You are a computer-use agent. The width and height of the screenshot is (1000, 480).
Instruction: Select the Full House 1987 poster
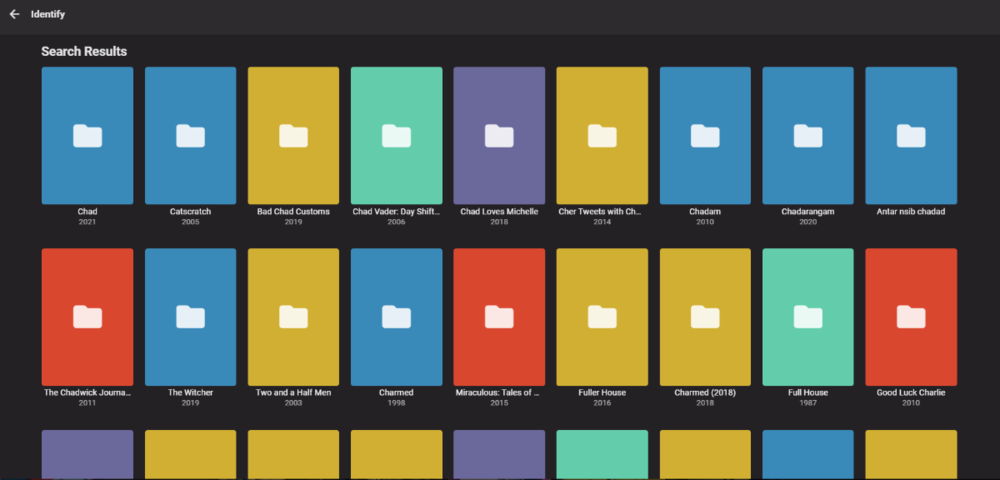(808, 317)
